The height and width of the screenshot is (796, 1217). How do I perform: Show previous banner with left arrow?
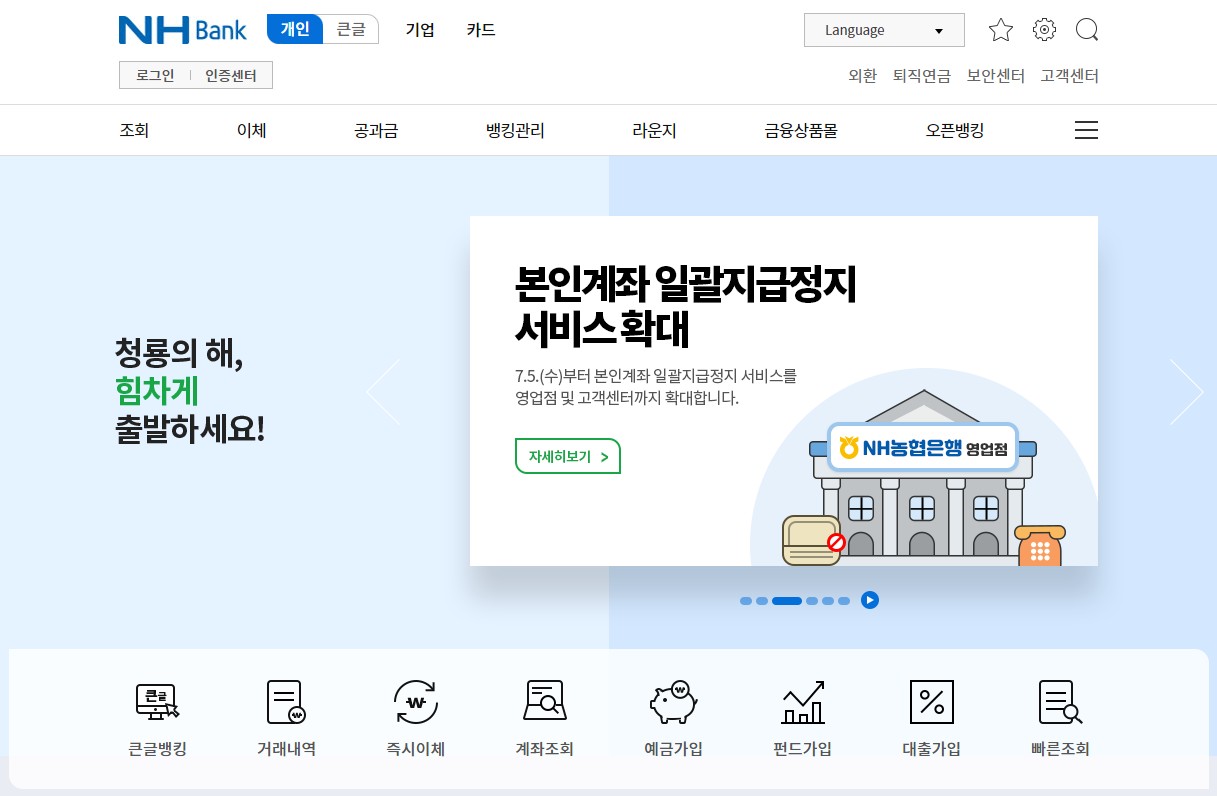pos(383,391)
